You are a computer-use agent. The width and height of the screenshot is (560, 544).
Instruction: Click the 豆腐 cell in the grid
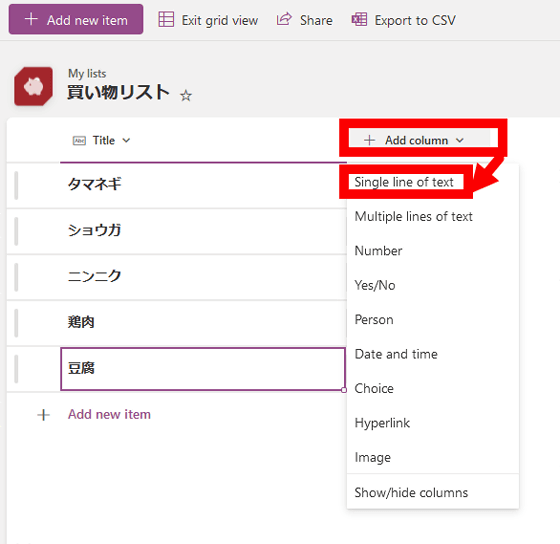click(203, 369)
